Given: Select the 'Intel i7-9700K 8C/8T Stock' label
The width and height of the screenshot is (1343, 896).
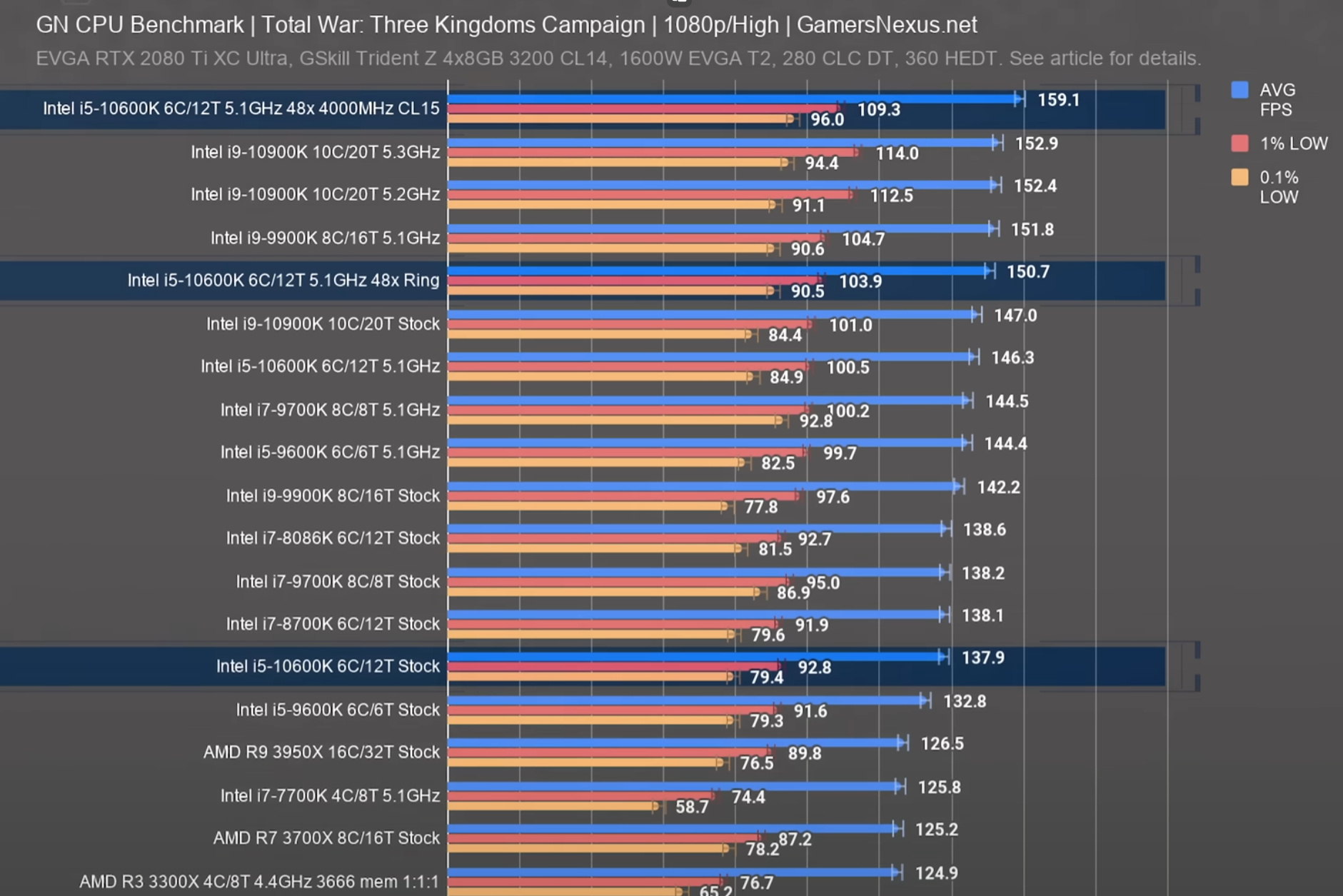Looking at the screenshot, I should tap(338, 582).
